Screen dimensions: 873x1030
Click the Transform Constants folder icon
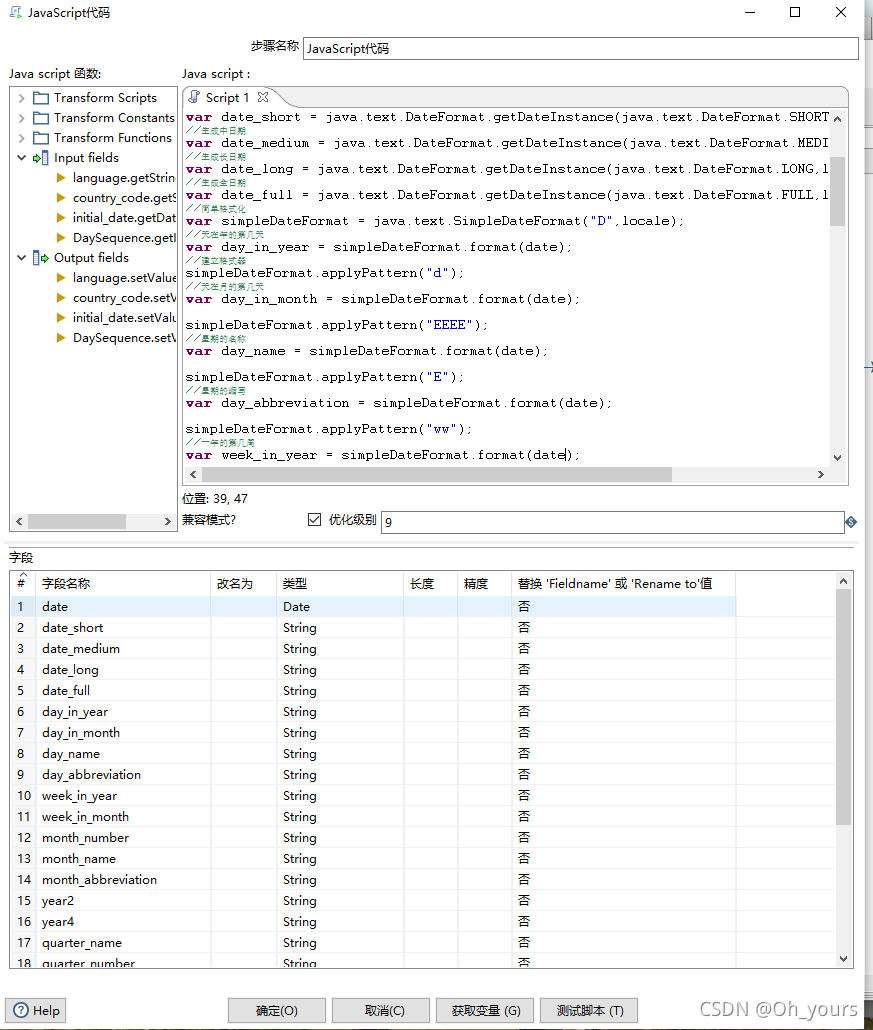(x=41, y=118)
